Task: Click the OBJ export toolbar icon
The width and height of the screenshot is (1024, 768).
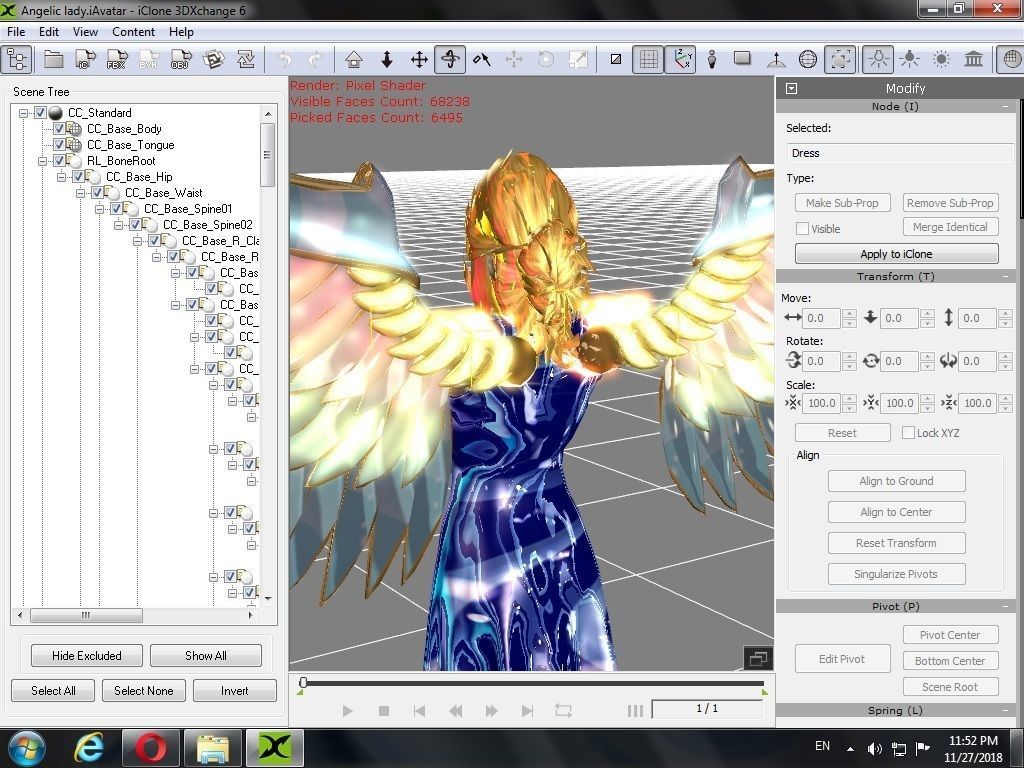Action: pos(181,59)
